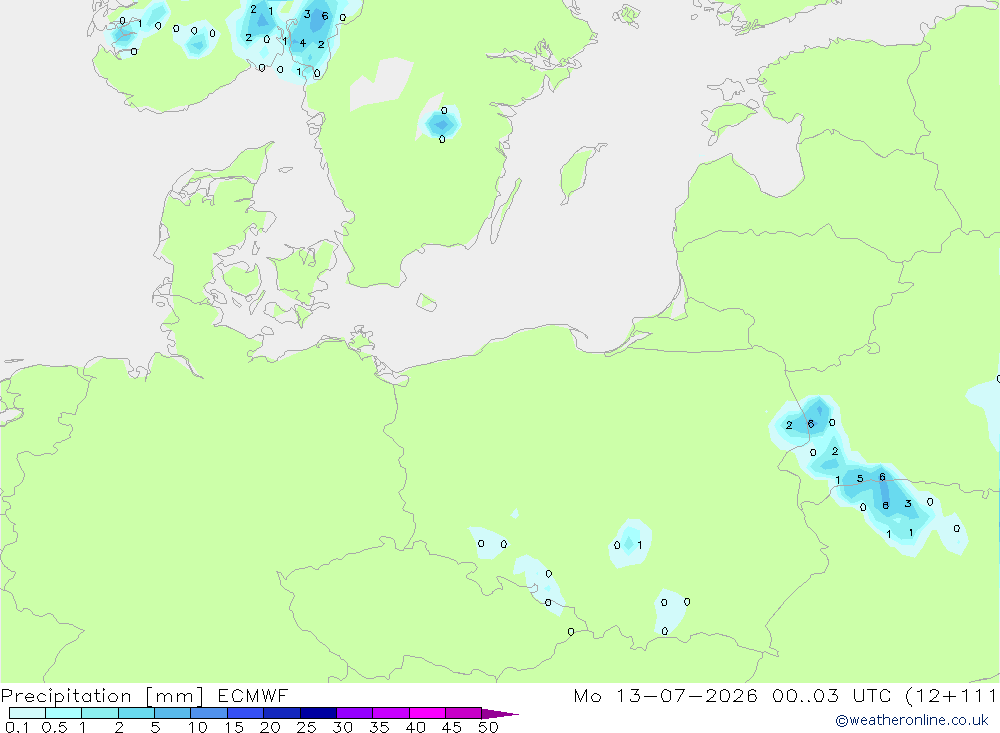Click the 'Mo 13-07-2026' date text
Image resolution: width=1000 pixels, height=733 pixels.
tap(666, 695)
